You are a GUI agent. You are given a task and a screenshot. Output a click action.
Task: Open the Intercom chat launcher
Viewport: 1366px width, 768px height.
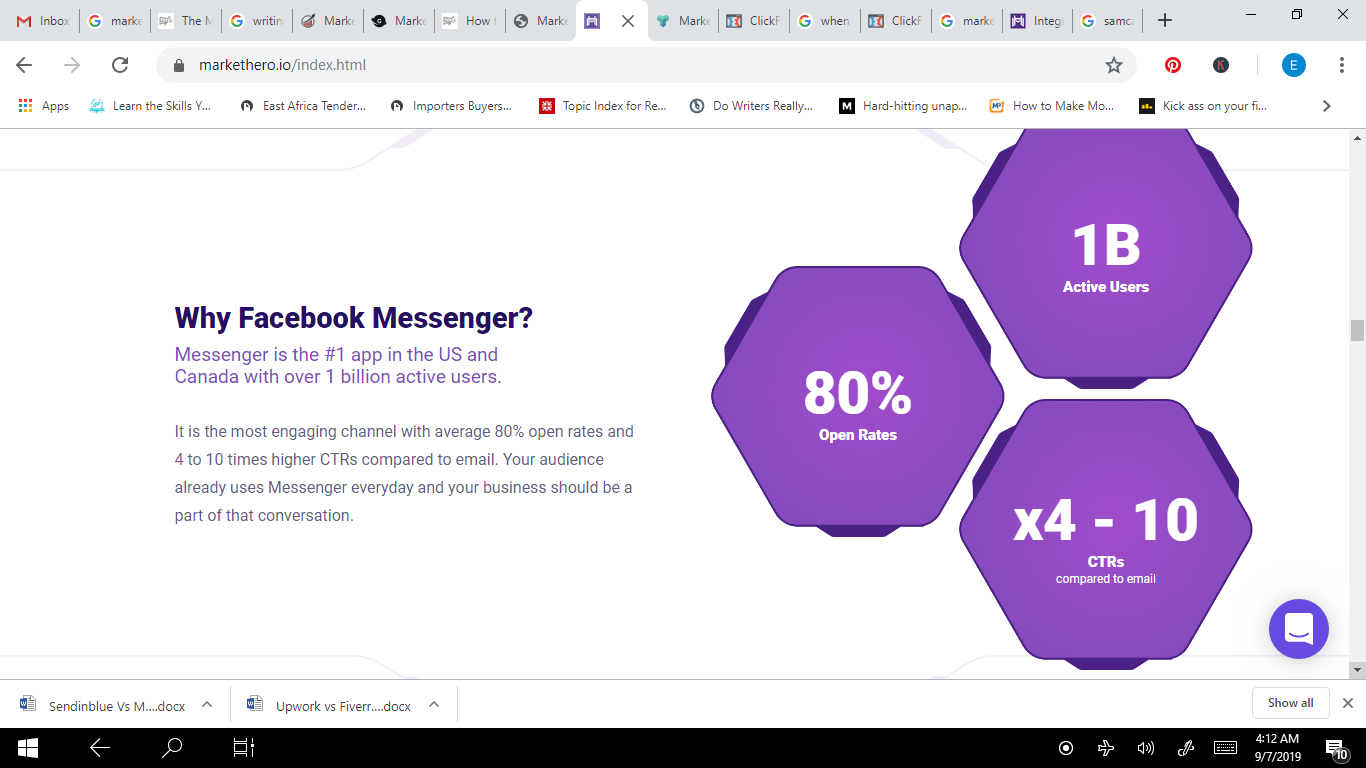click(1298, 629)
